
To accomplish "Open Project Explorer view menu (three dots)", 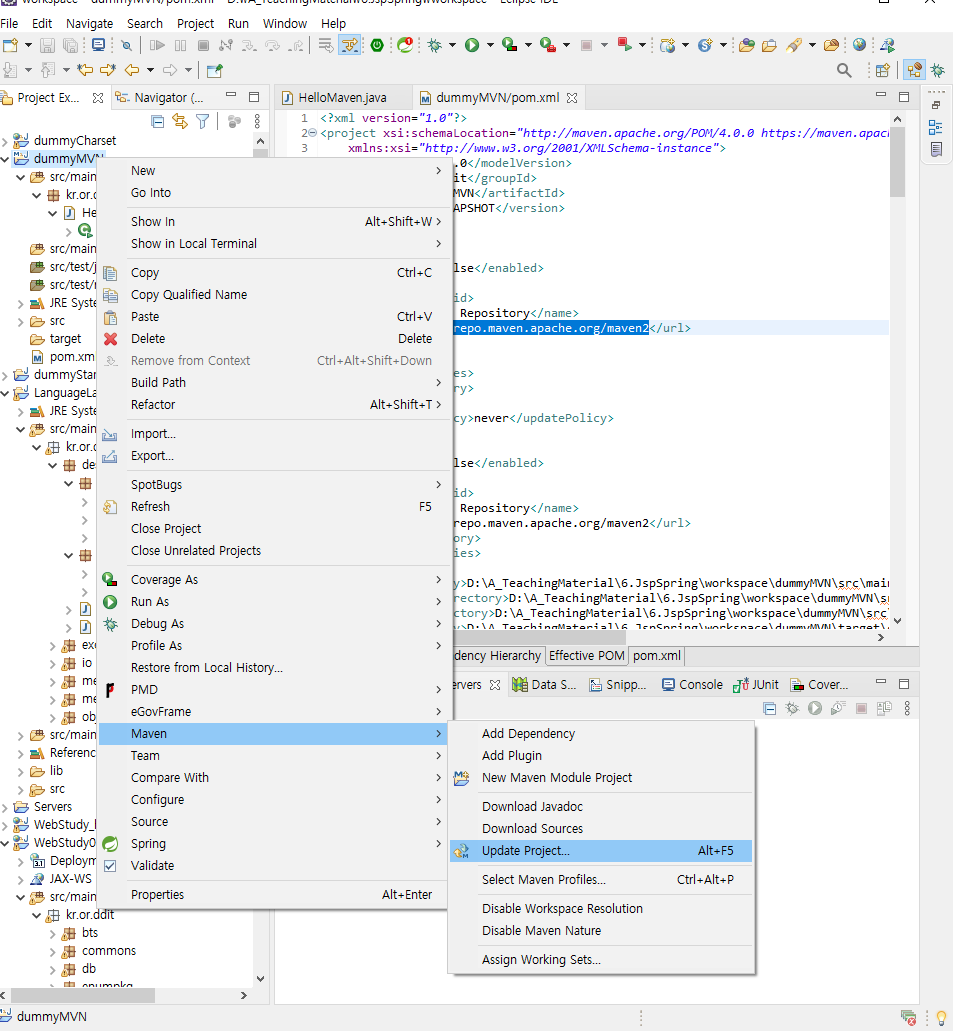I will pyautogui.click(x=257, y=121).
